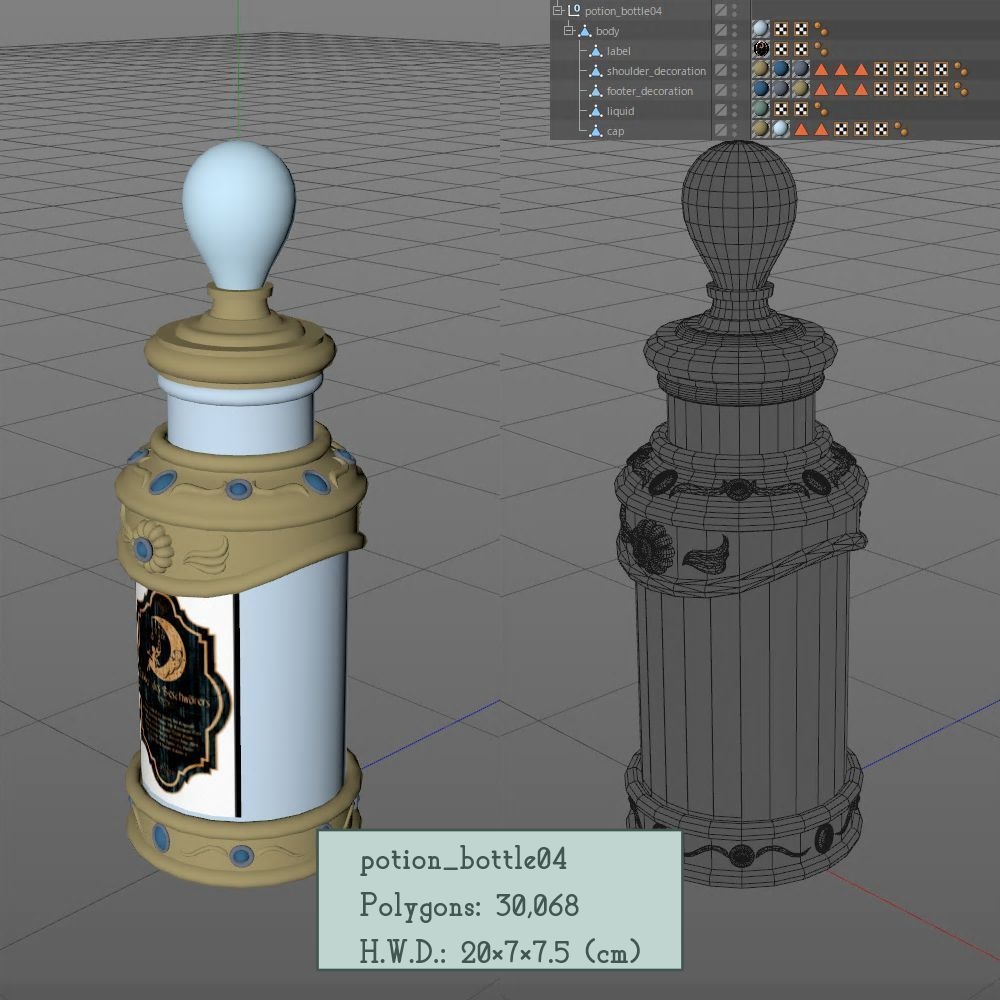The image size is (1000, 1000).
Task: Select the label object name
Action: pyautogui.click(x=619, y=51)
